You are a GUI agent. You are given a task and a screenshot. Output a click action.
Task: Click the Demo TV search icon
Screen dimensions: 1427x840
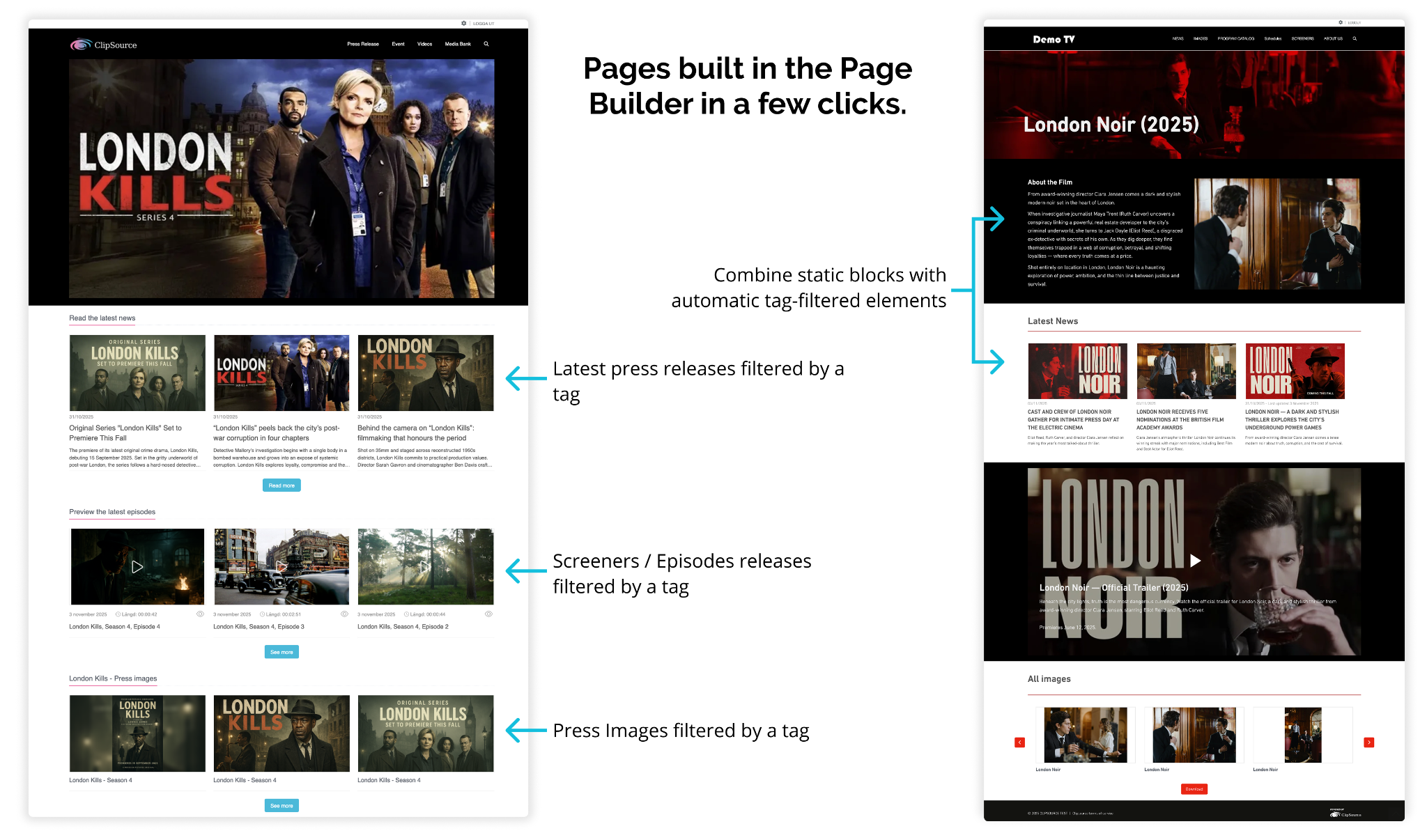[1355, 39]
